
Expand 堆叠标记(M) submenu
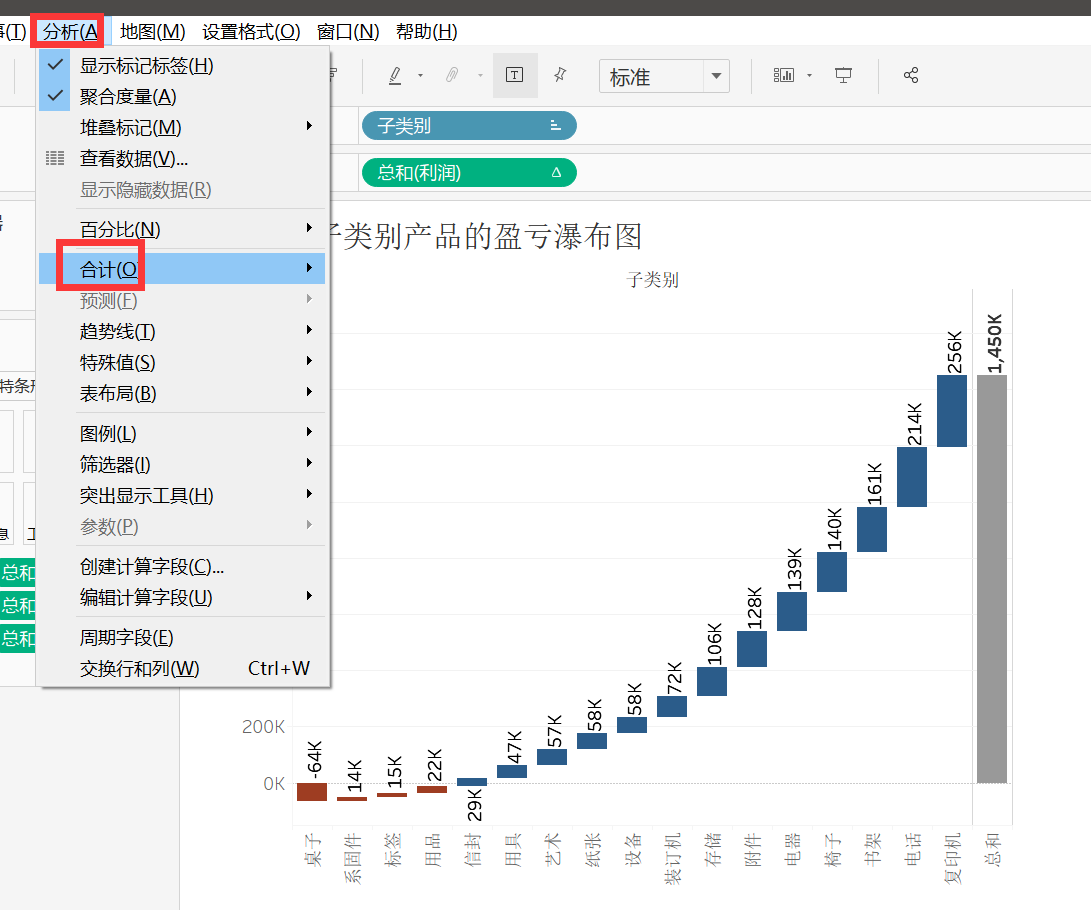pos(182,127)
